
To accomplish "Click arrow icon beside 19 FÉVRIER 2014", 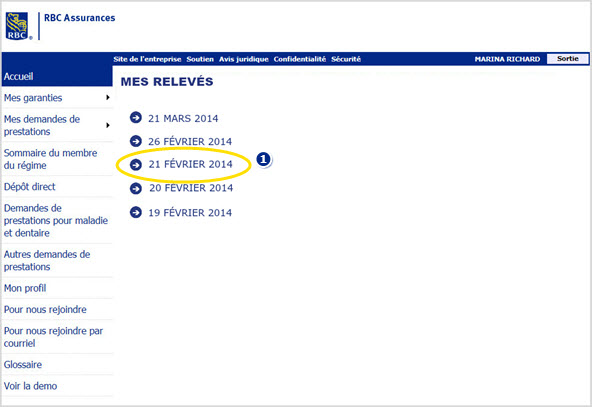I will (136, 212).
